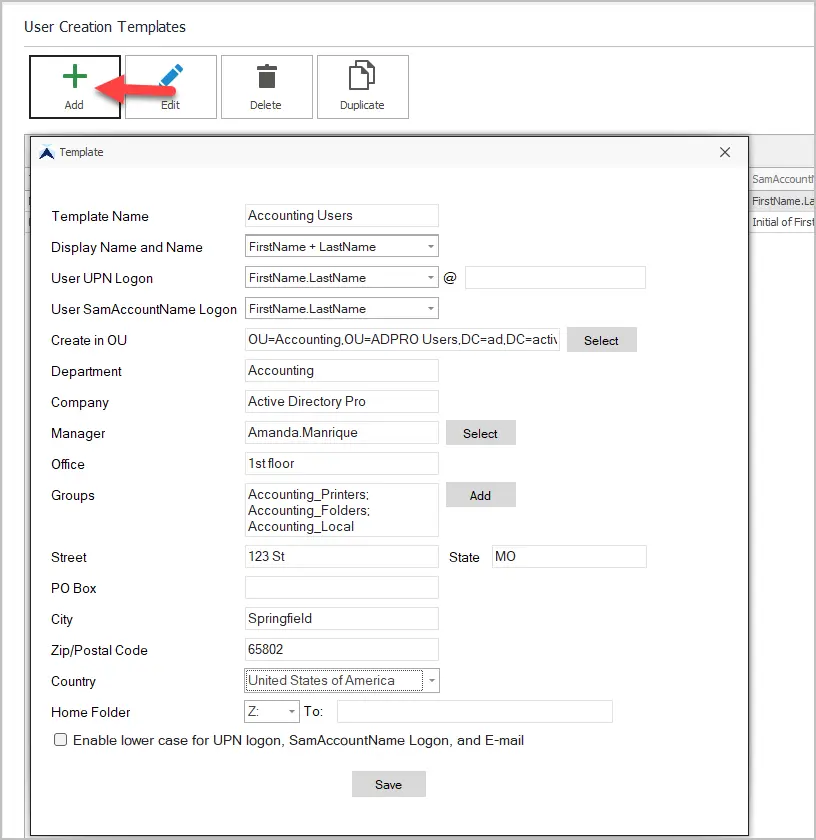Click the UPN domain field after @
This screenshot has height=840, width=816.
555,278
